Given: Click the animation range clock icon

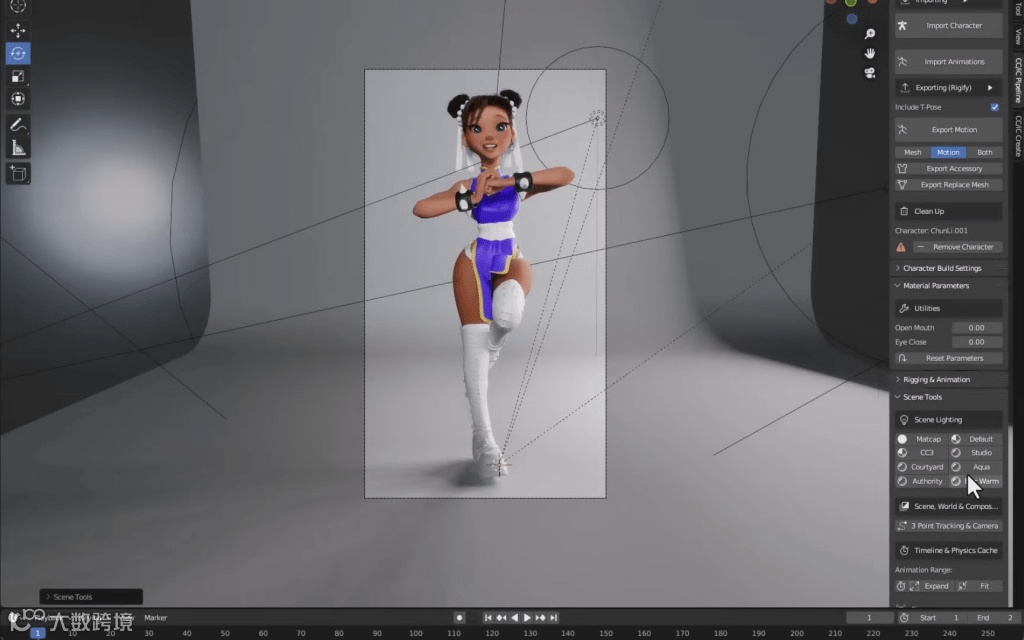Looking at the screenshot, I should [x=901, y=586].
